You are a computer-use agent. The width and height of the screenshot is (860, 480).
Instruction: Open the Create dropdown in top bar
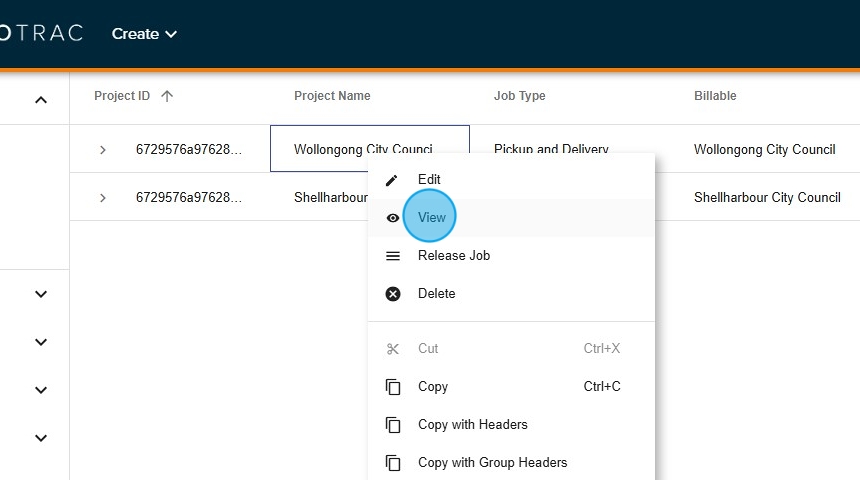[x=144, y=34]
